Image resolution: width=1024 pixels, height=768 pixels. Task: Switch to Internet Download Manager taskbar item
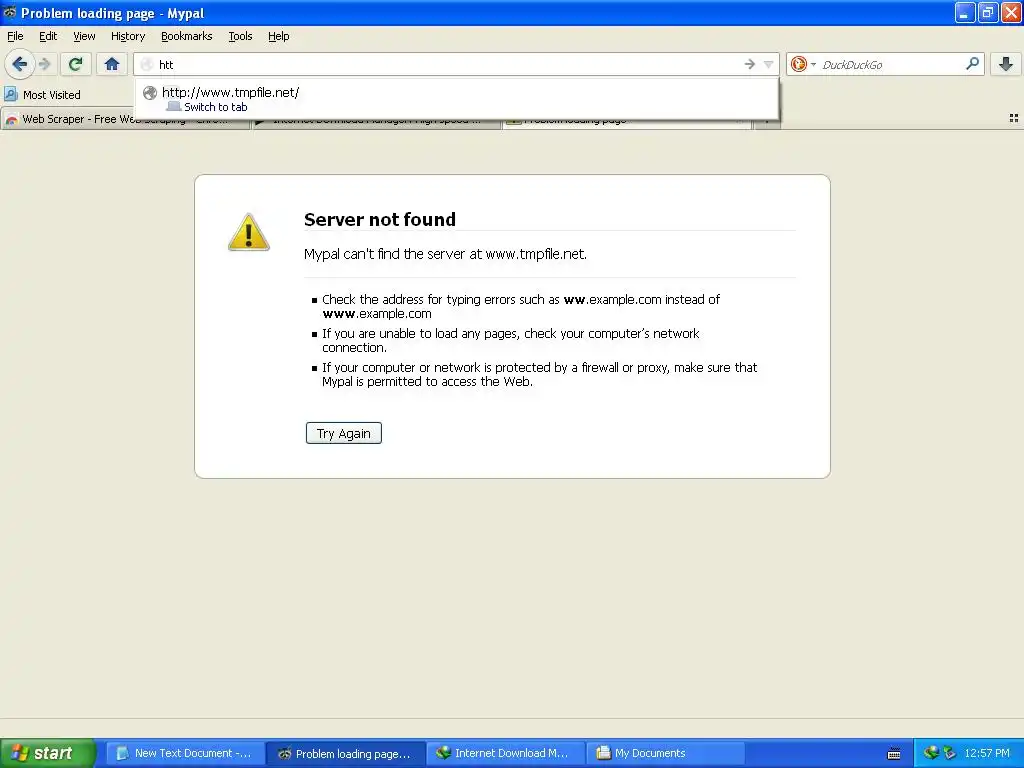pyautogui.click(x=504, y=753)
